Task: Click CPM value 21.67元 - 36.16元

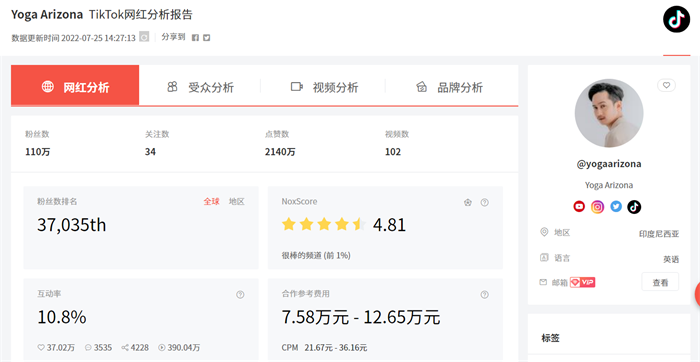Action: pyautogui.click(x=336, y=347)
